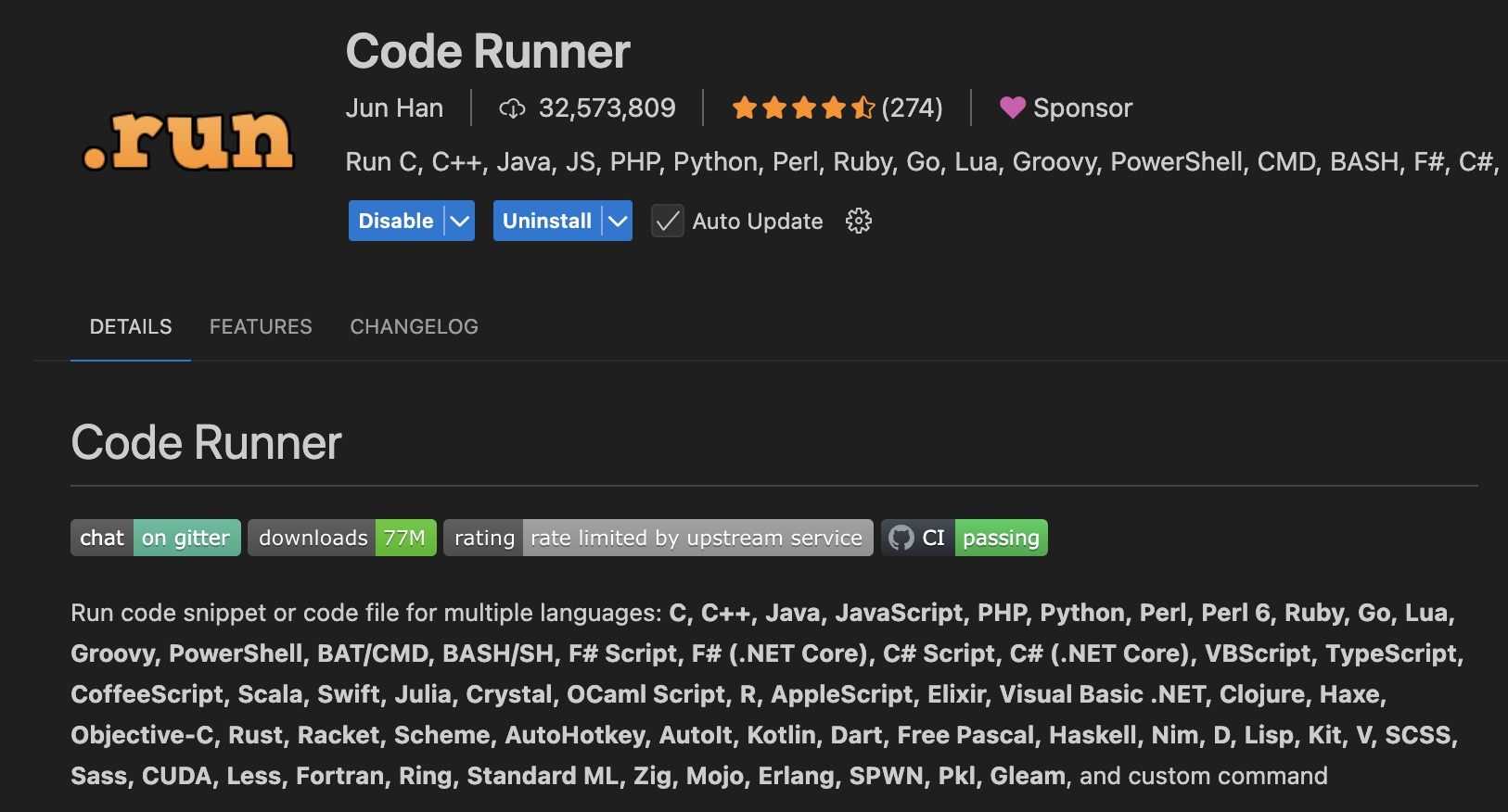The width and height of the screenshot is (1508, 812).
Task: Expand the Uninstall dropdown arrow
Action: coord(618,221)
